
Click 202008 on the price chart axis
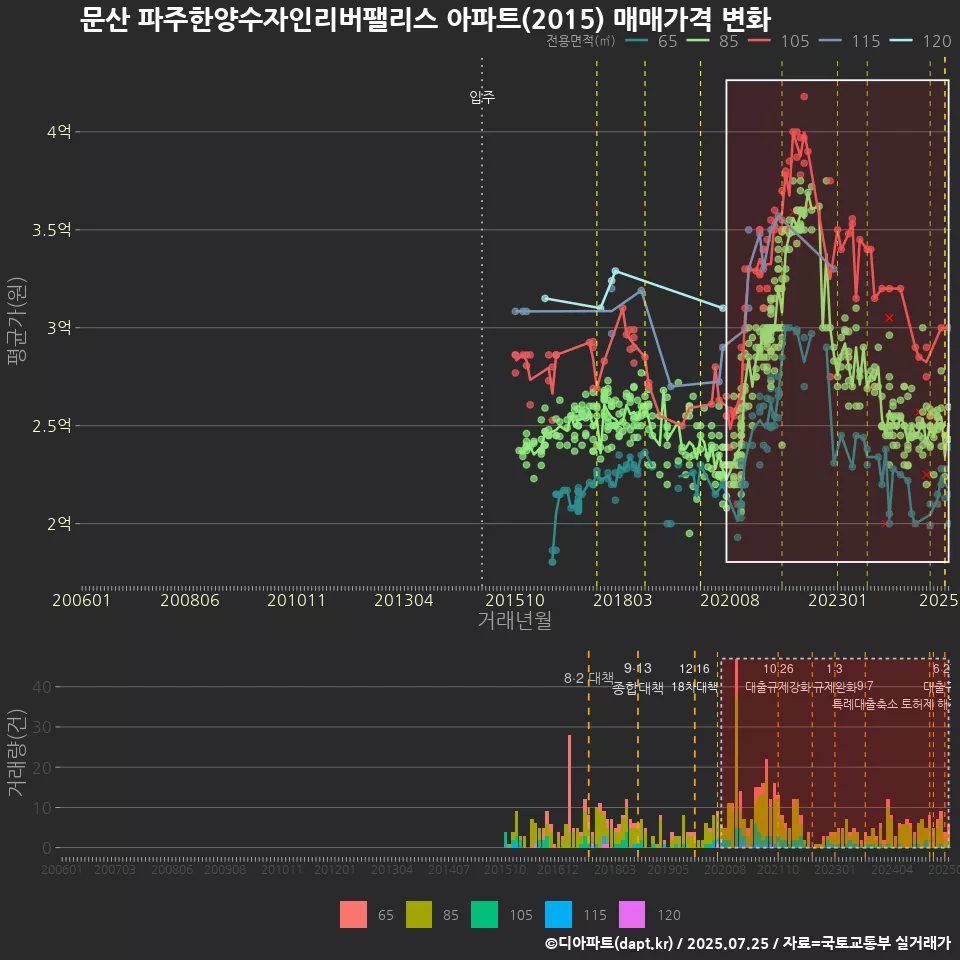[x=730, y=600]
